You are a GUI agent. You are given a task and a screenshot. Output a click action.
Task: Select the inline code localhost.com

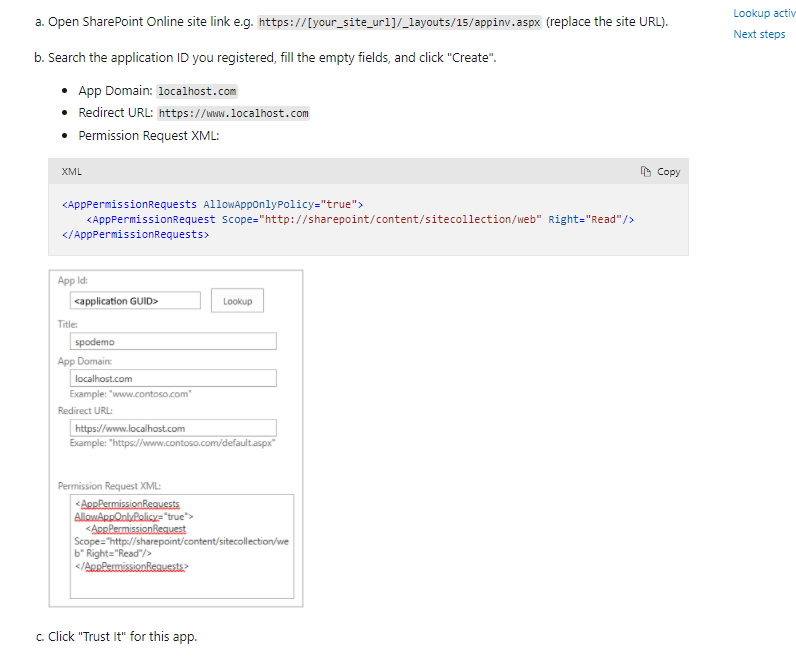[x=197, y=91]
